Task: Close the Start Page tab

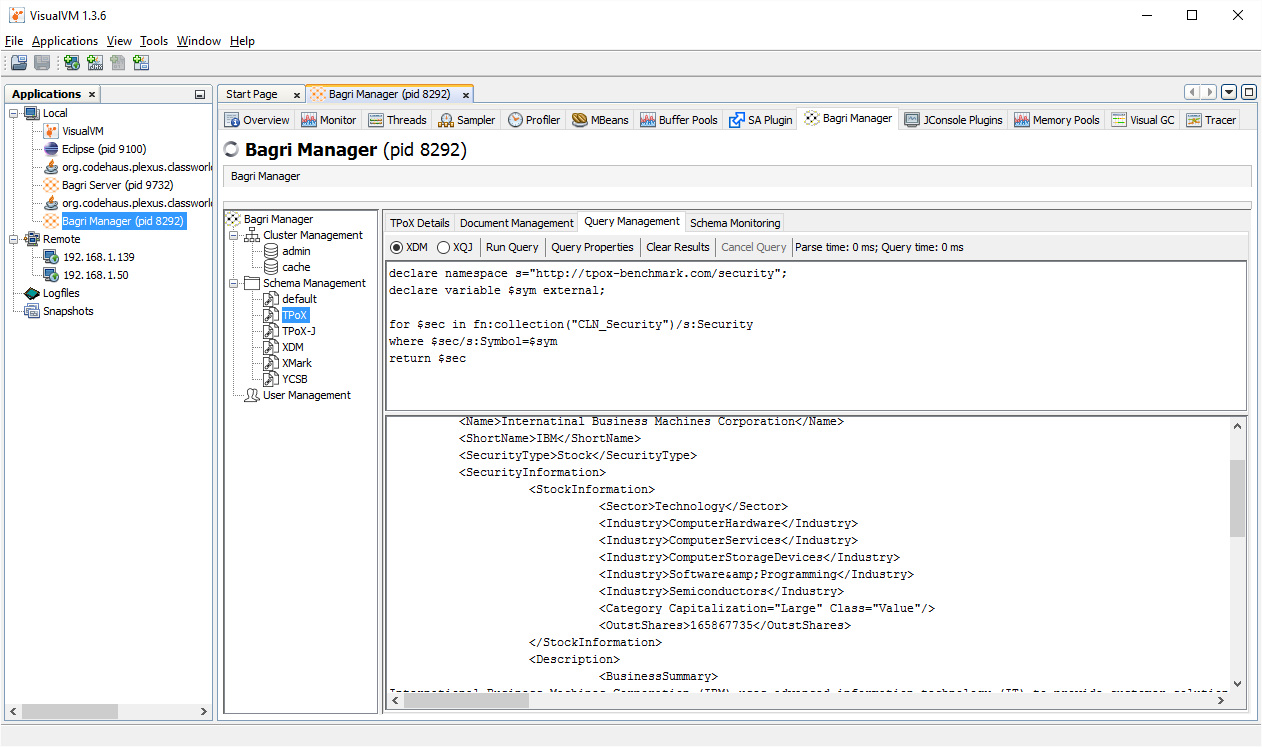Action: point(297,94)
